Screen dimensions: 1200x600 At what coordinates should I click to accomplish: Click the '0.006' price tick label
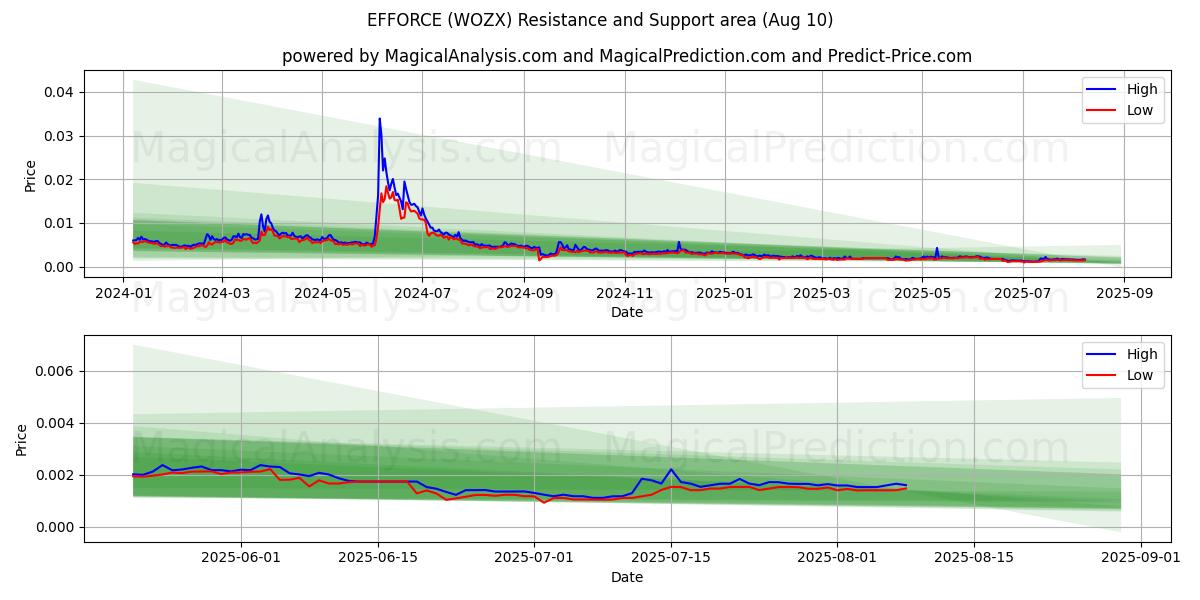pos(57,371)
